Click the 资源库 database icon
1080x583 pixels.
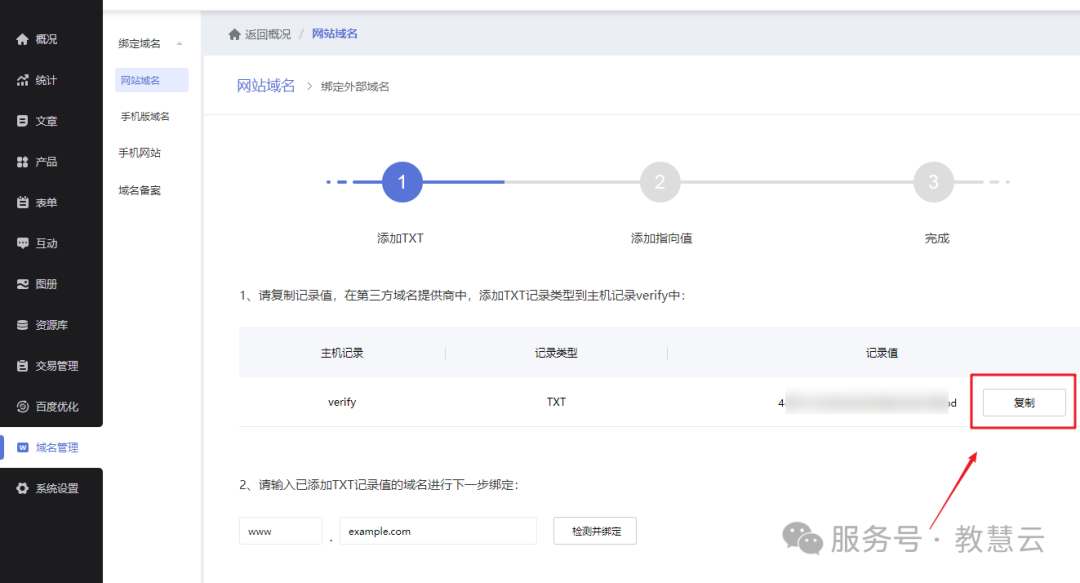tap(22, 325)
